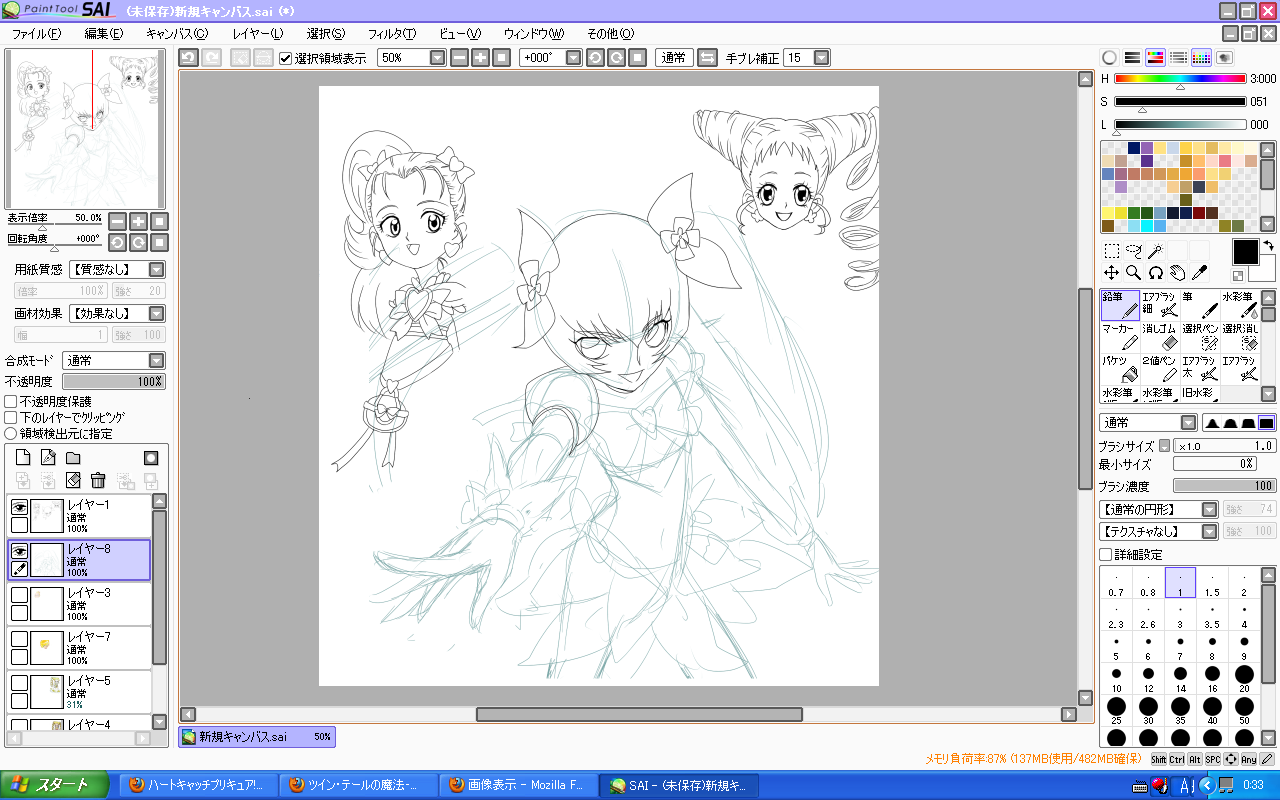Clear the layer with eraser icon
This screenshot has height=800, width=1280.
tap(73, 481)
